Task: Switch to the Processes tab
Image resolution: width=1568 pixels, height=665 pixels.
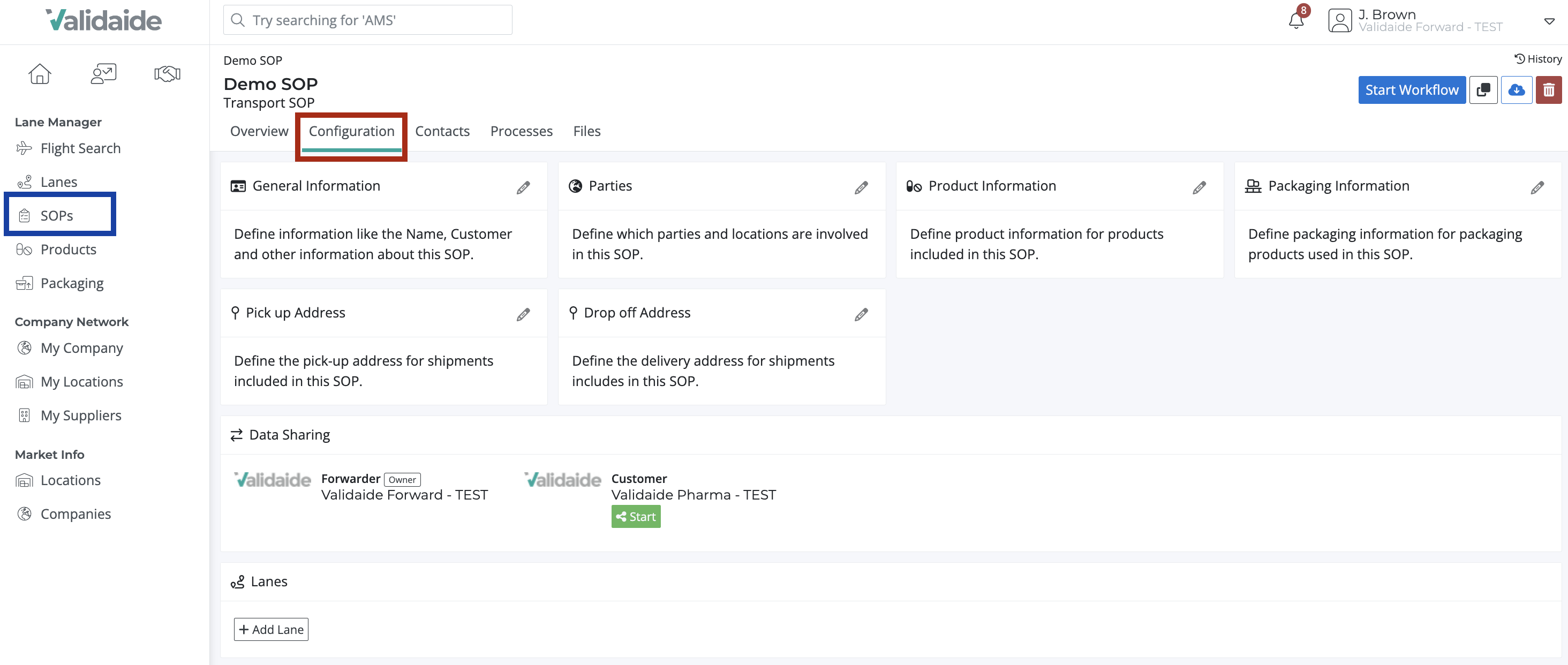Action: click(521, 131)
